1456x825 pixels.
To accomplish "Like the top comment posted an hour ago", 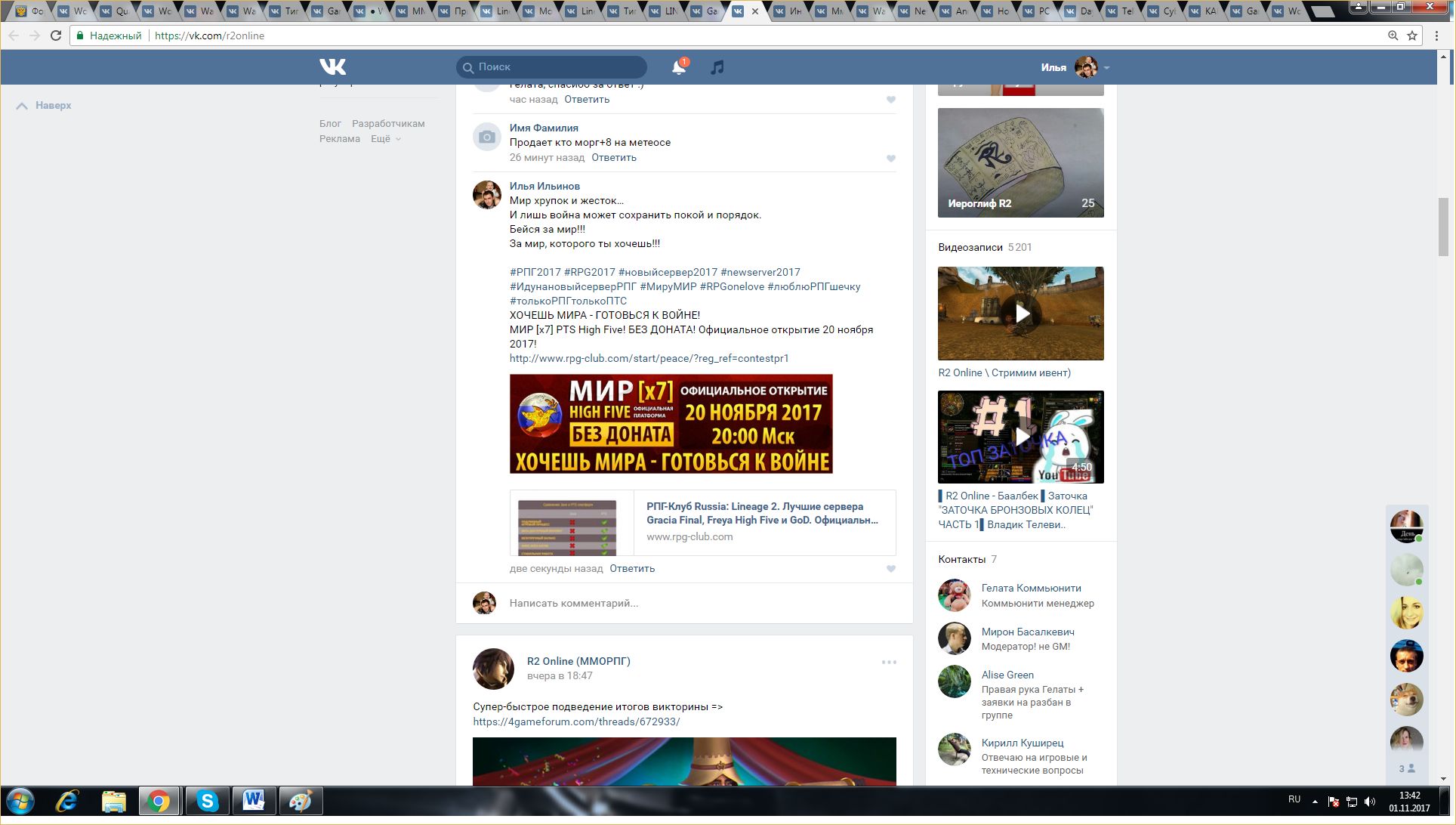I will pos(891,100).
